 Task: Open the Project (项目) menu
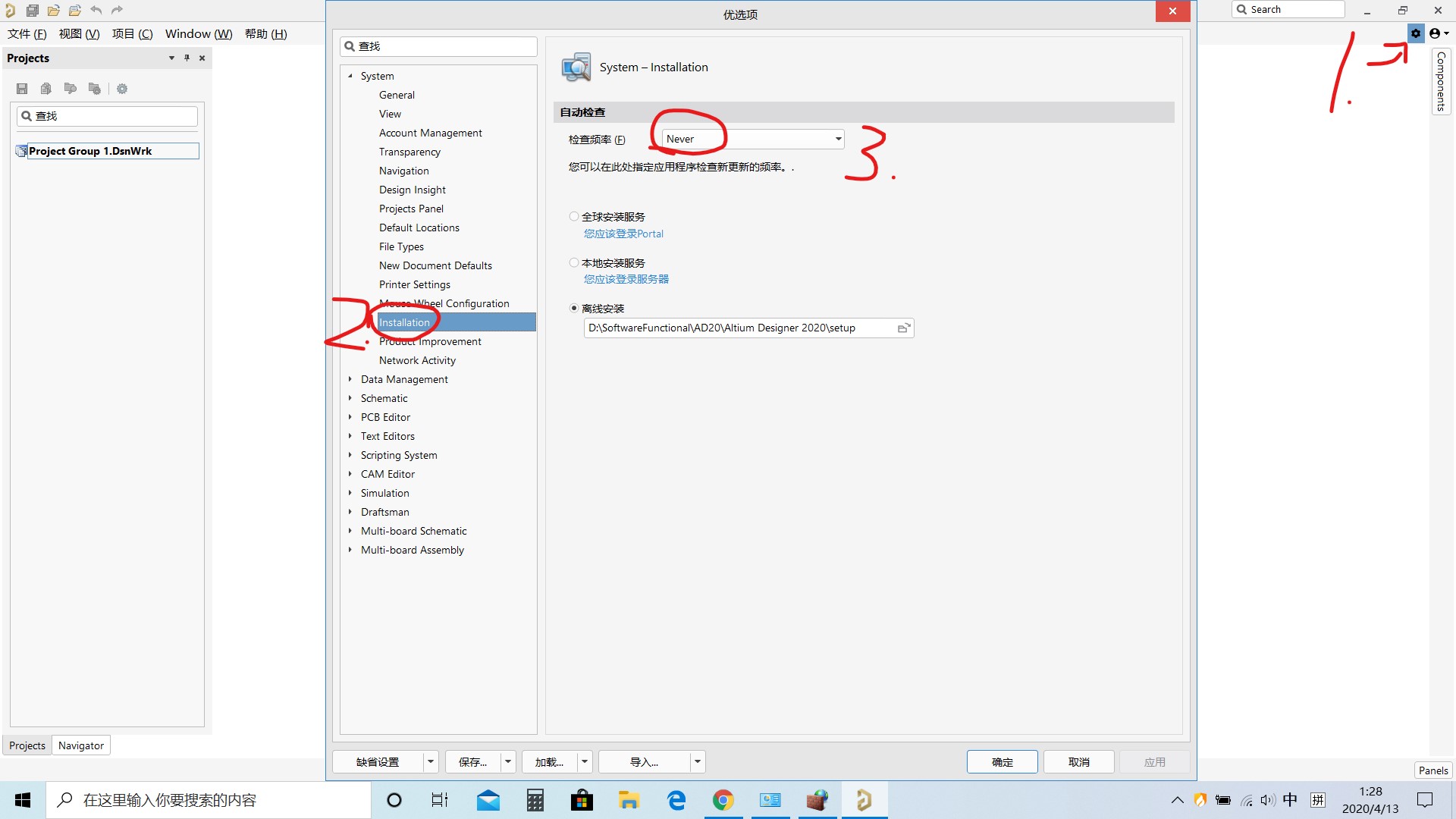click(x=133, y=34)
